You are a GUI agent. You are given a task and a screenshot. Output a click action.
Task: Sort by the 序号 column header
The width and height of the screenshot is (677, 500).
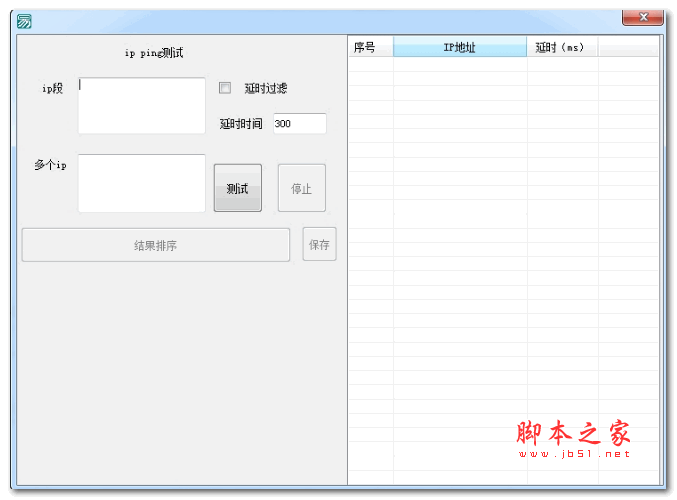click(x=371, y=47)
